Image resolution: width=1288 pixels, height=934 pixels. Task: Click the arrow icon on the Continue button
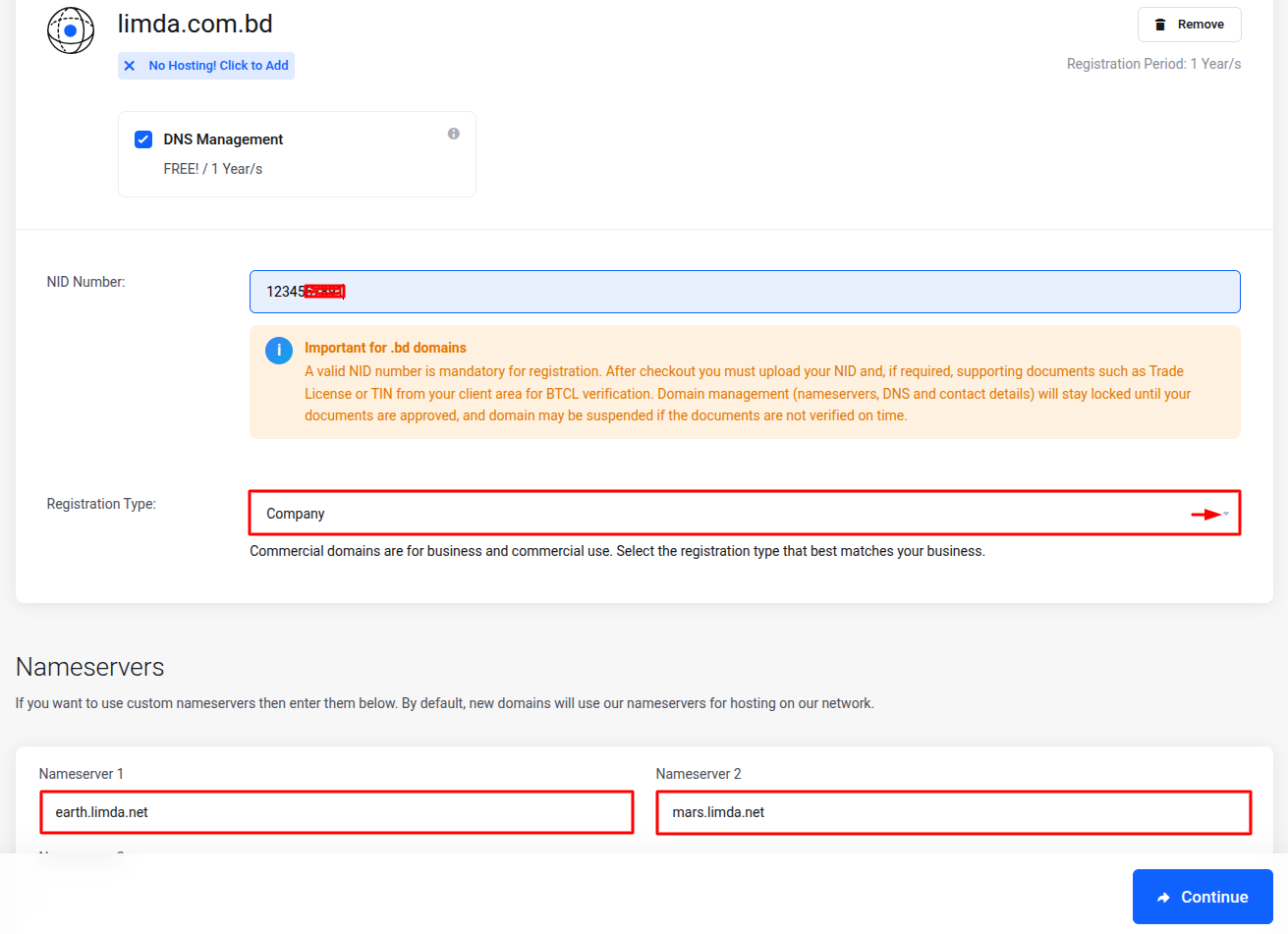coord(1164,898)
